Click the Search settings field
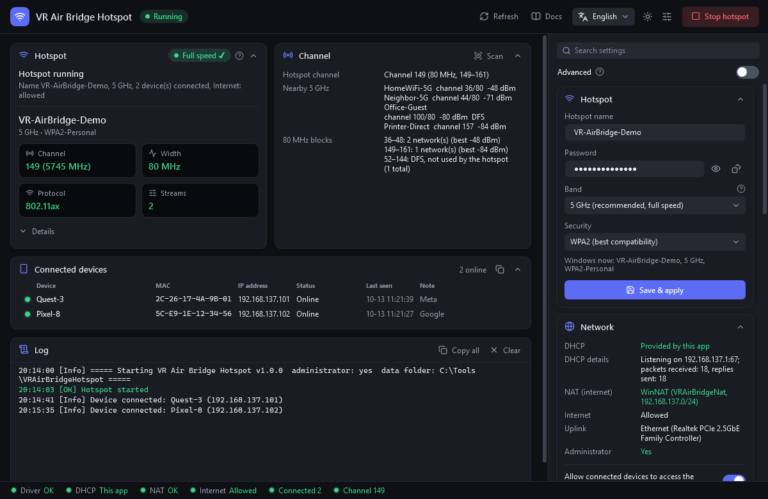Viewport: 768px width, 499px height. click(x=658, y=50)
